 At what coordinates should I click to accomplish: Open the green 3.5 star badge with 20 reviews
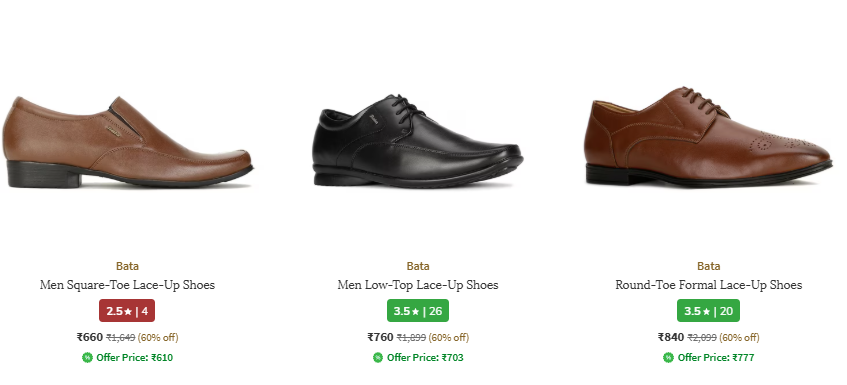708,311
